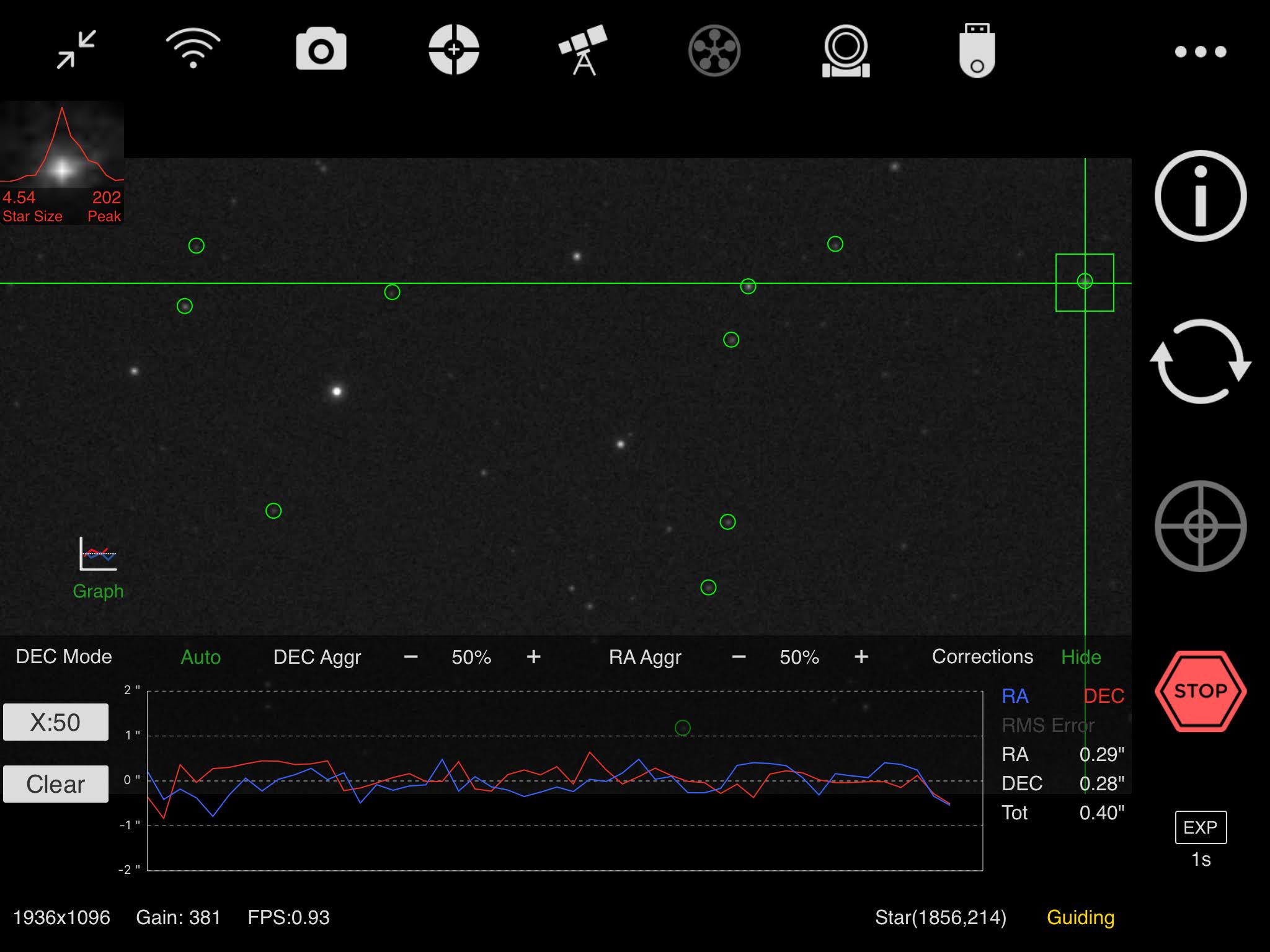Stop guiding with the red STOP button
The image size is (1270, 952).
tap(1201, 691)
